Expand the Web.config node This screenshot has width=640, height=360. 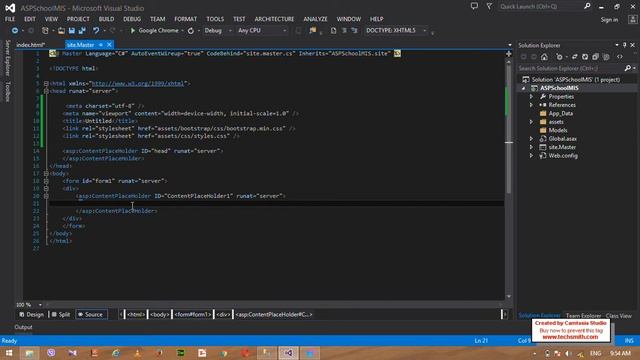point(531,156)
